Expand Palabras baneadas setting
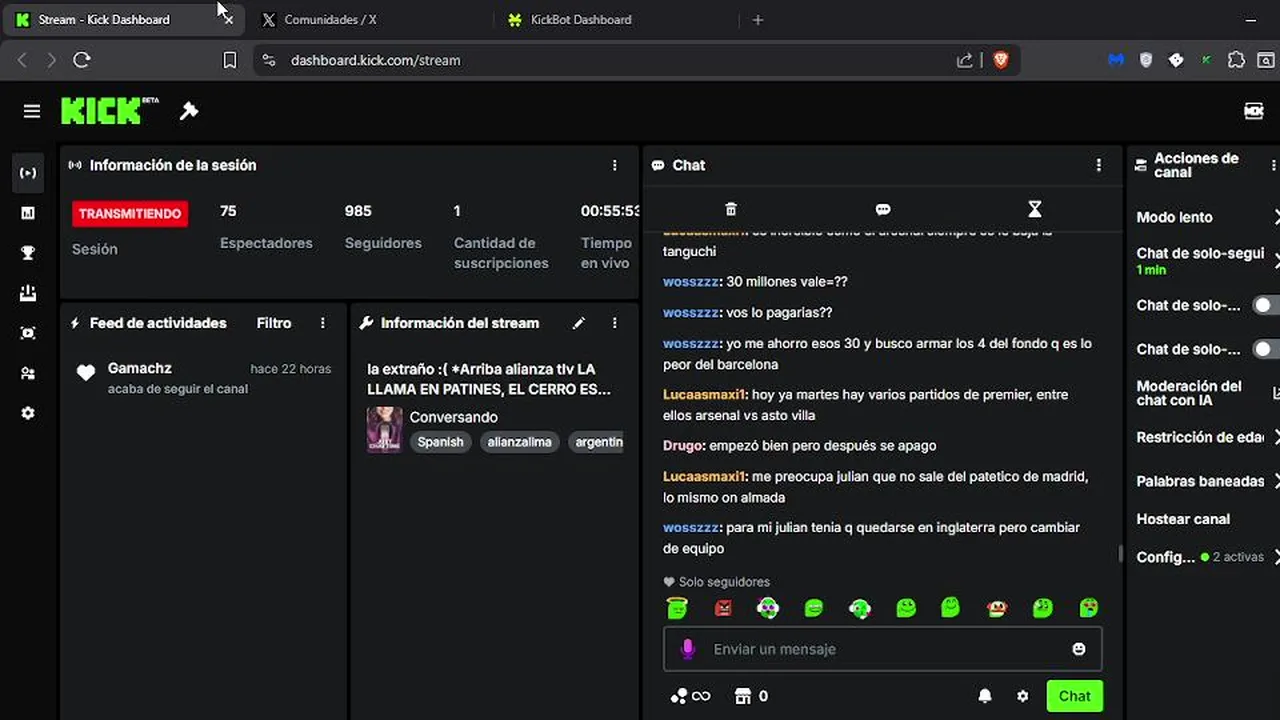Viewport: 1280px width, 720px height. pos(1208,481)
